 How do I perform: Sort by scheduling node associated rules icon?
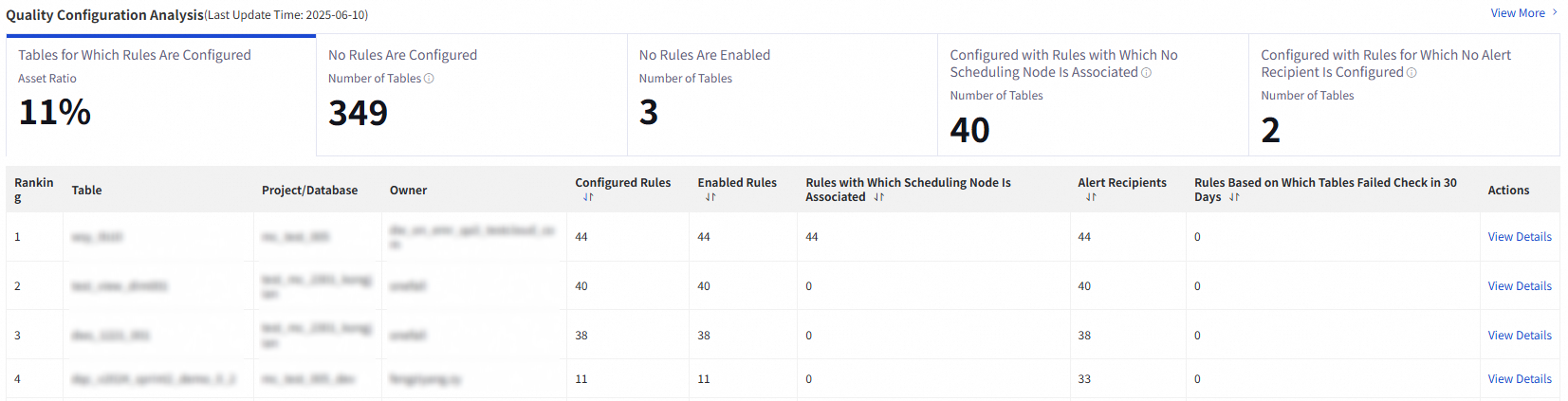pos(879,197)
